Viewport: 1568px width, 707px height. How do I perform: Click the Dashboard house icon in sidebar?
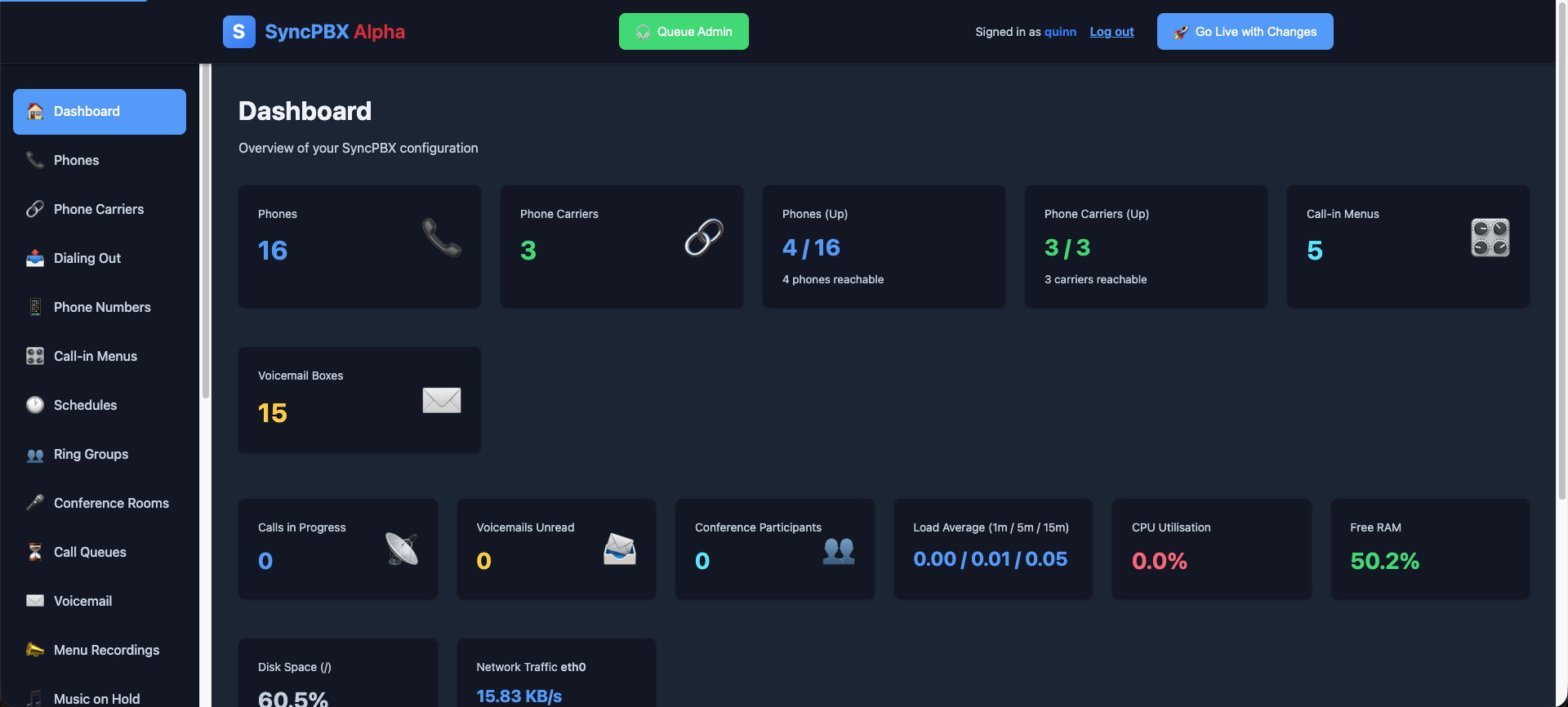pos(35,111)
